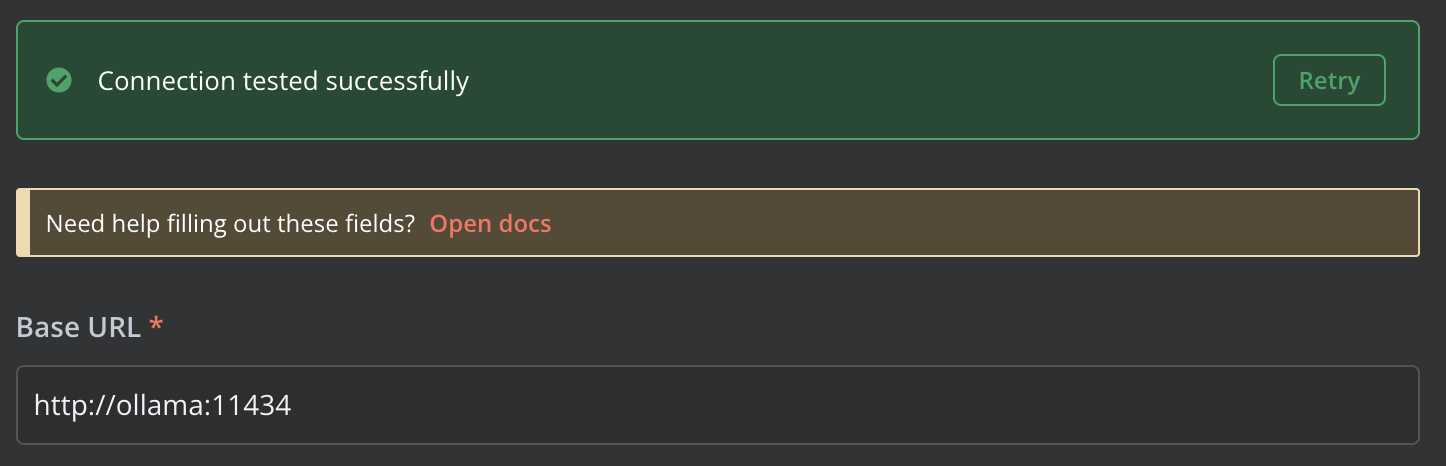1446x466 pixels.
Task: Select the "Connection tested successfully" message
Action: [283, 81]
